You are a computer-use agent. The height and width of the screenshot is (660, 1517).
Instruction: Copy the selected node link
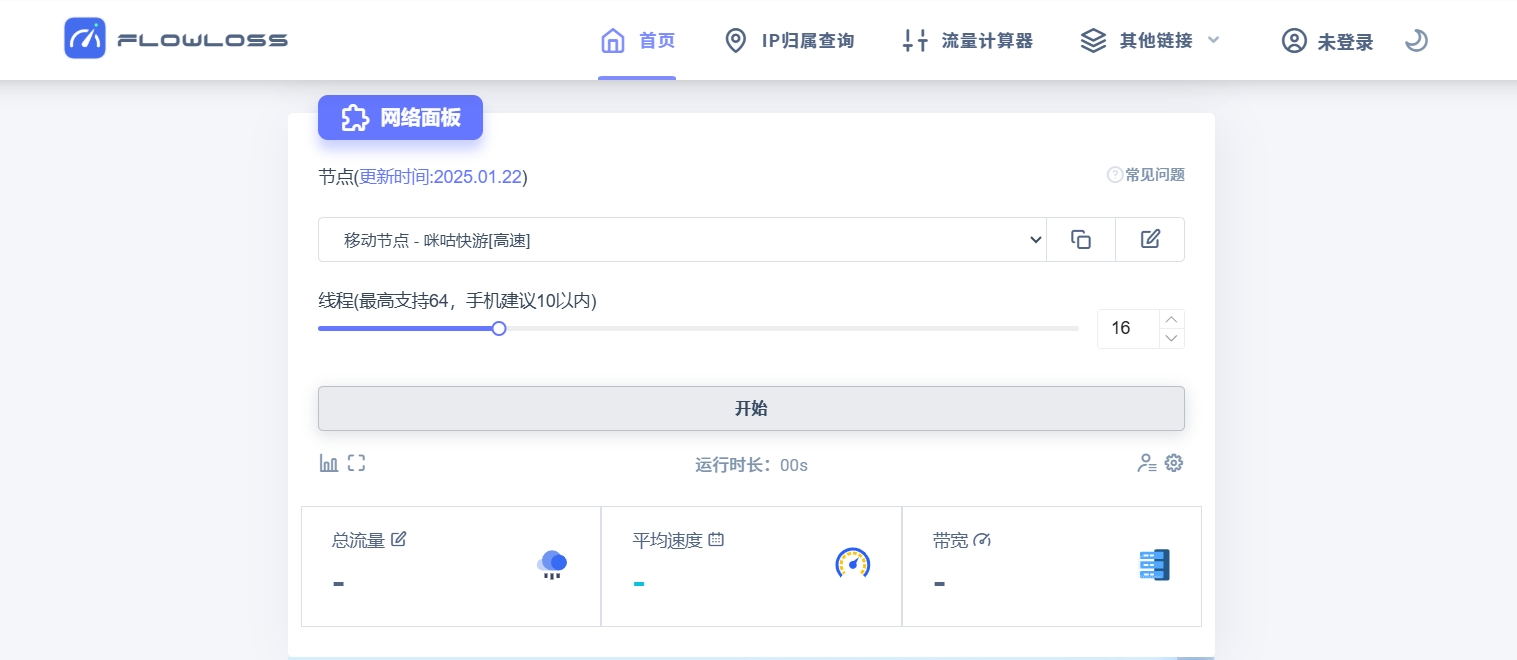tap(1081, 239)
